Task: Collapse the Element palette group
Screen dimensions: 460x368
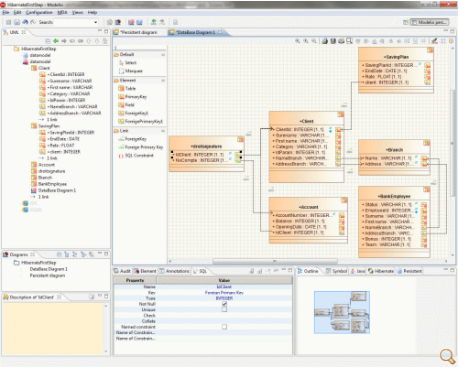Action: click(163, 80)
